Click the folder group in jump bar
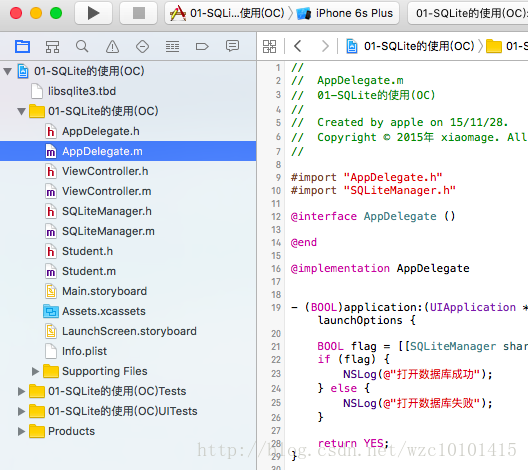Viewport: 528px width, 470px height. 494,46
